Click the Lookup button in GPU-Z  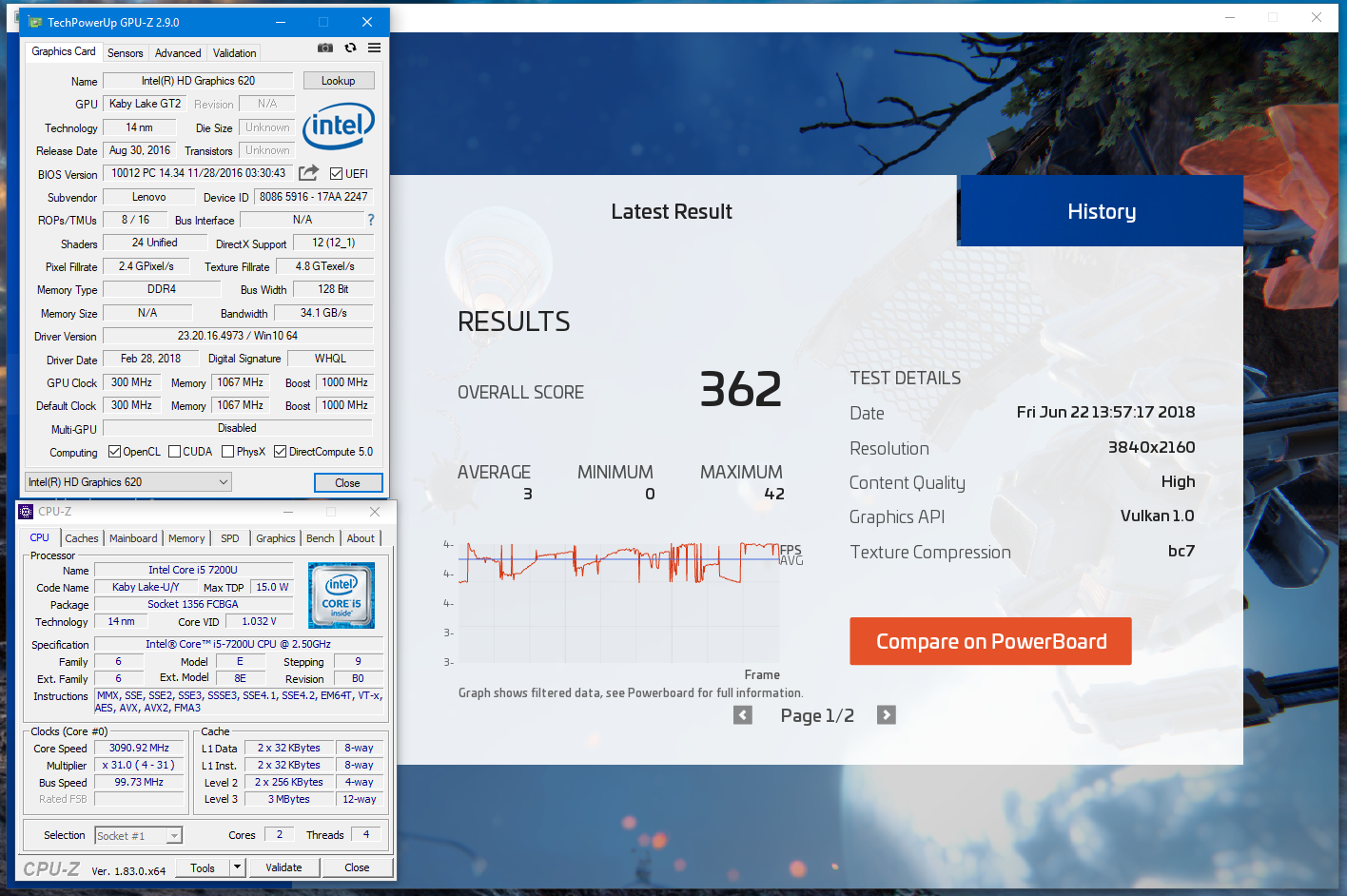tap(338, 81)
